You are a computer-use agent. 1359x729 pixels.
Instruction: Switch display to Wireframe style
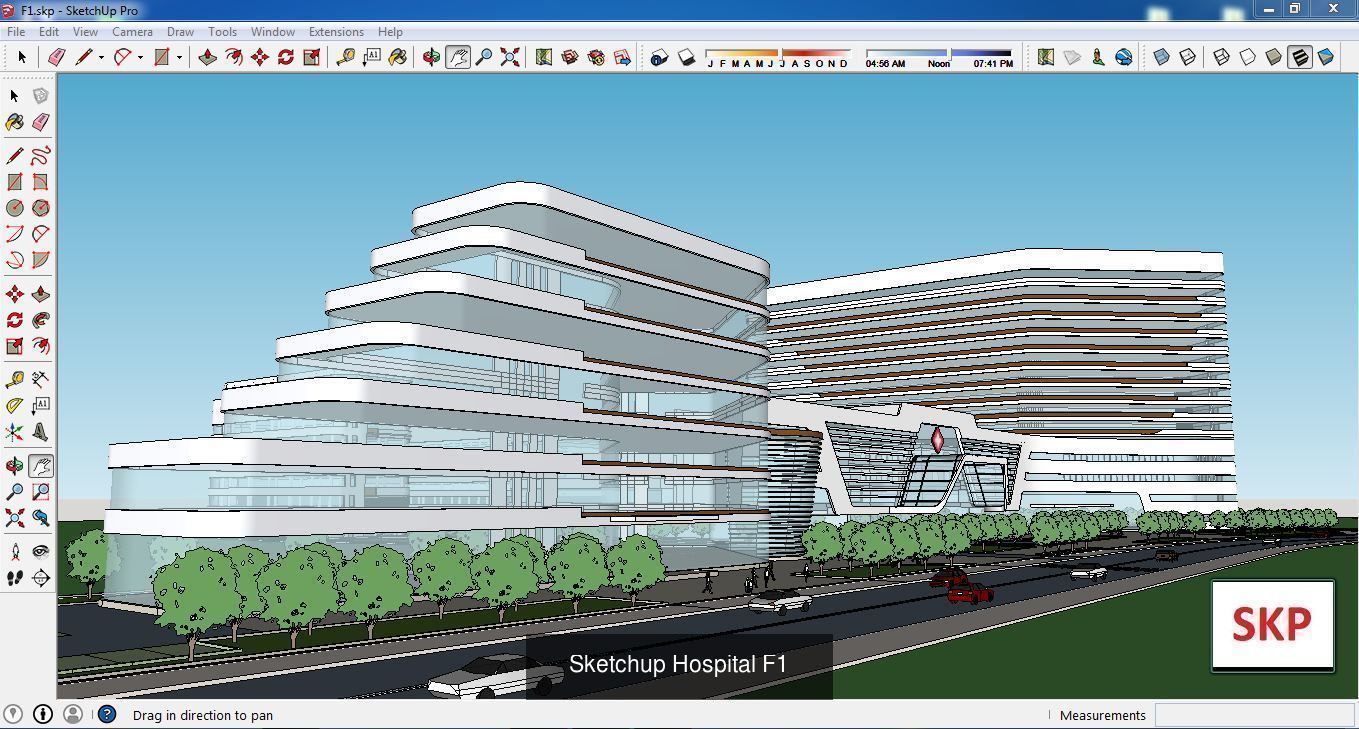click(1221, 57)
